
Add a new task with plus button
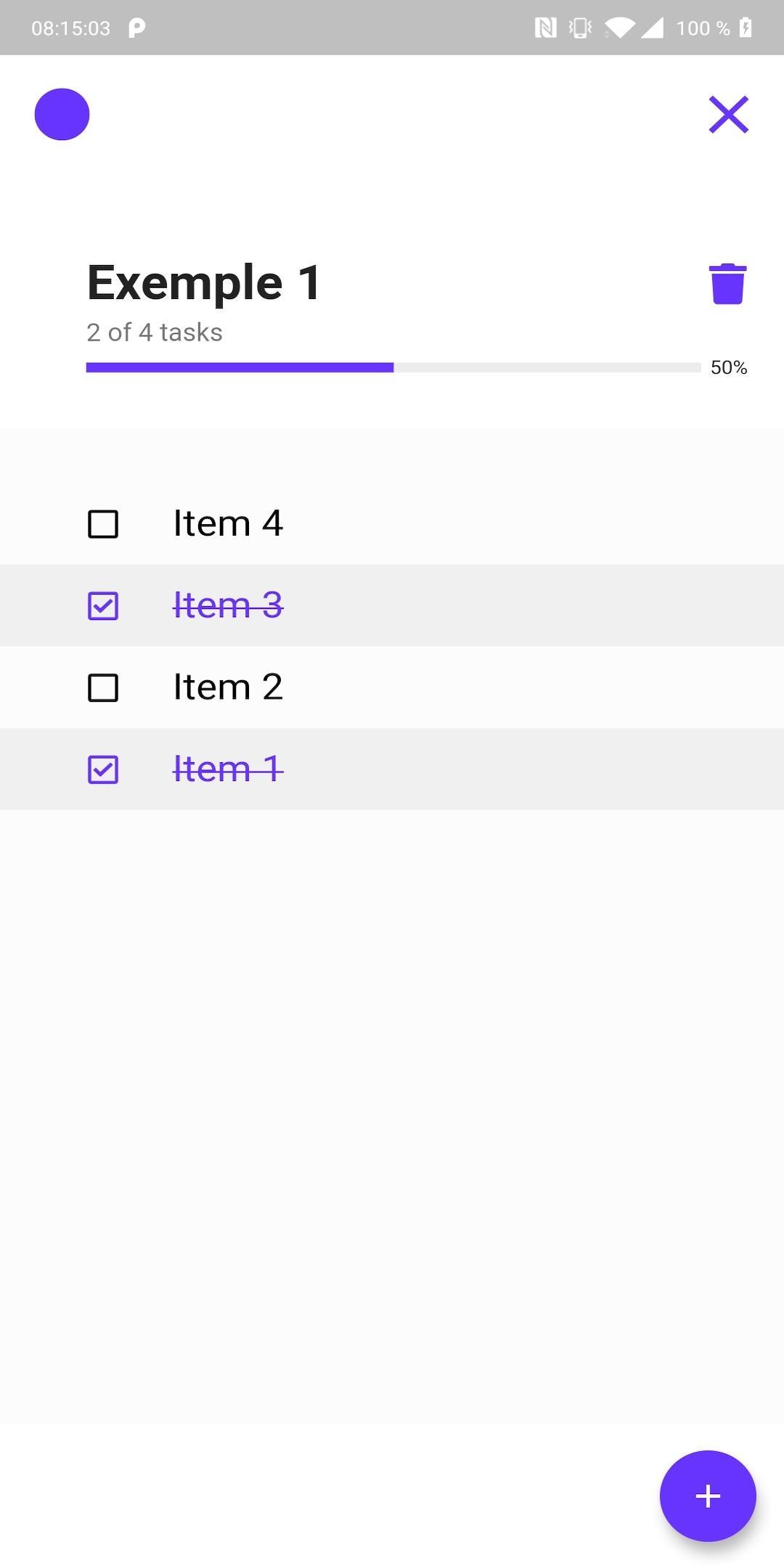708,1495
